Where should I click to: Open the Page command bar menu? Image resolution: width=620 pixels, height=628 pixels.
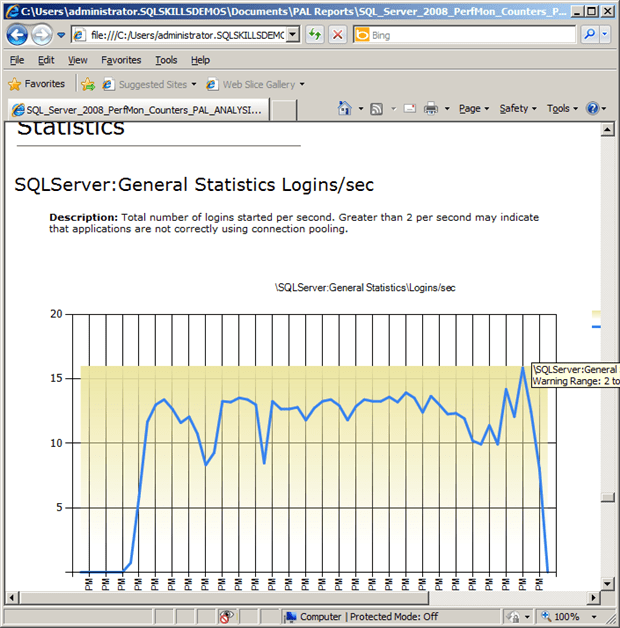(474, 109)
